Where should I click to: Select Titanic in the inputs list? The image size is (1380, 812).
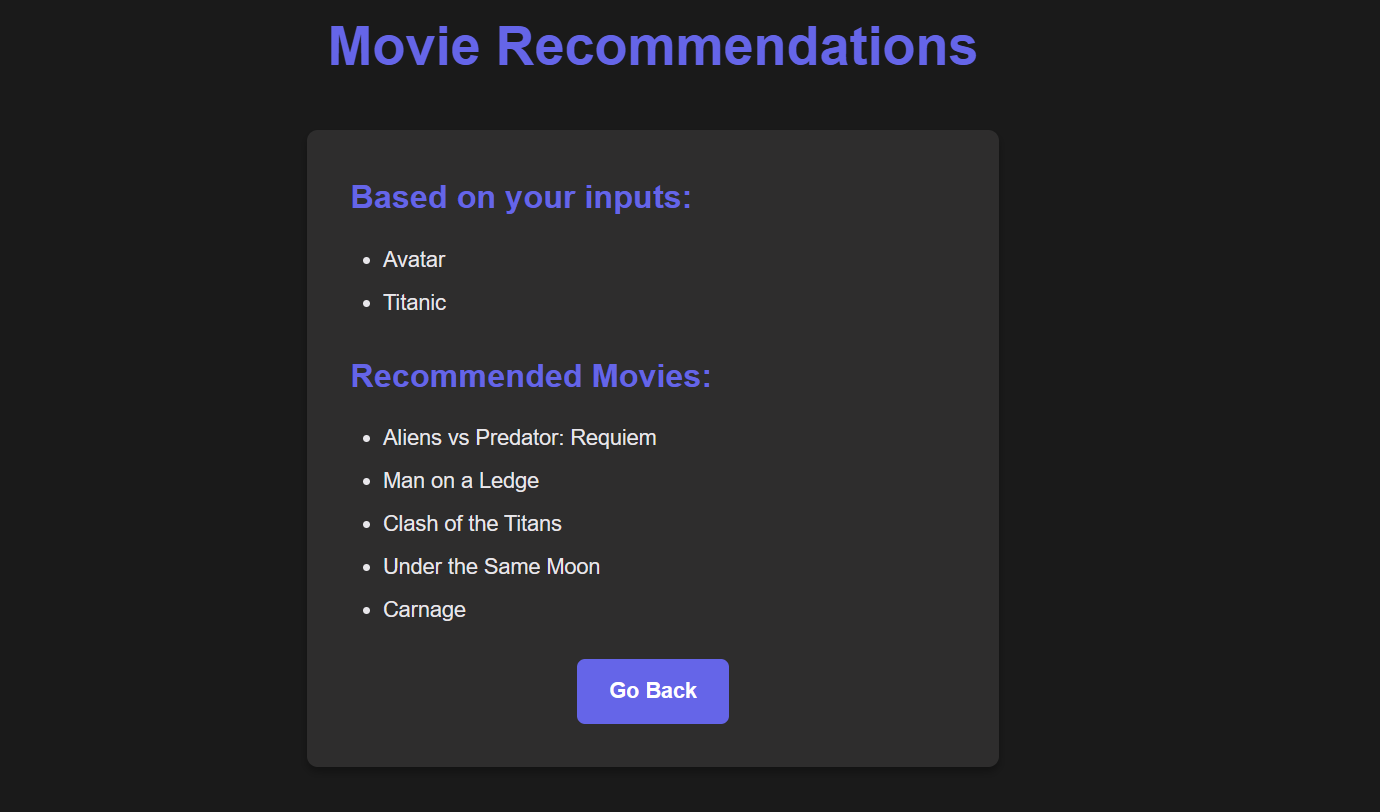click(x=414, y=302)
